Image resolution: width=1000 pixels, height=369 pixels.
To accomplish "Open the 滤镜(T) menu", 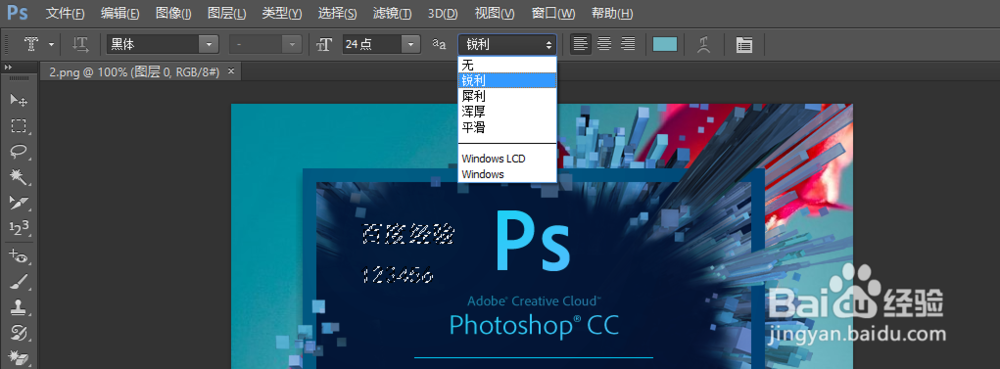I will (x=391, y=13).
